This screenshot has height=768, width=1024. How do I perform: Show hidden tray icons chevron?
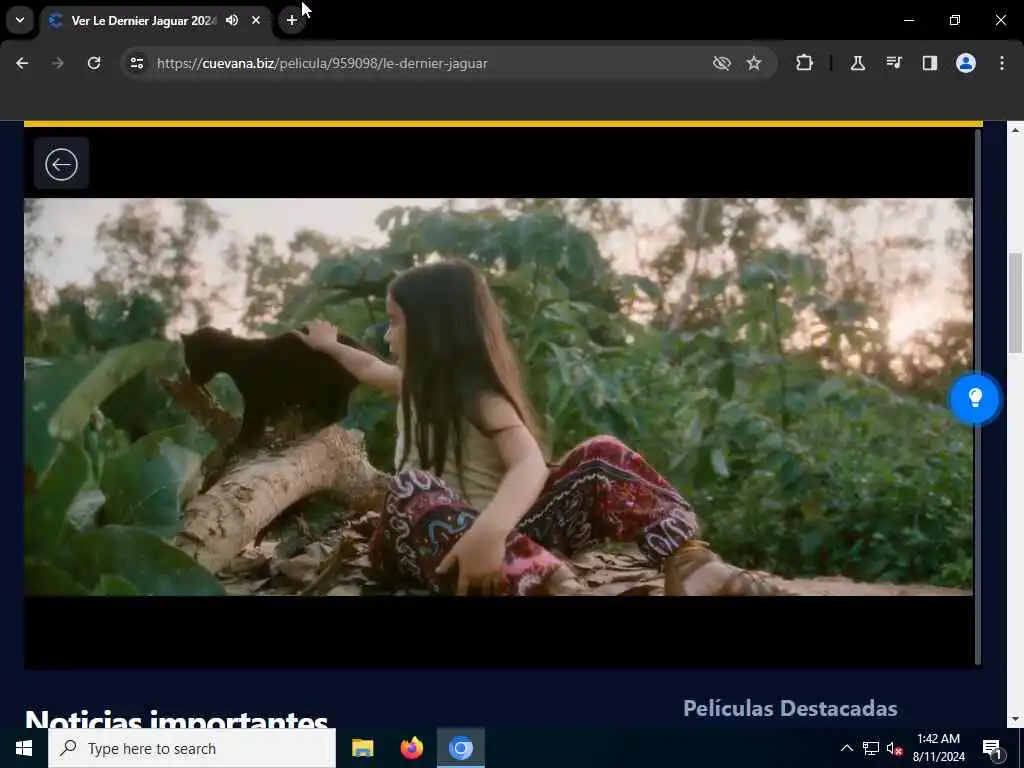tap(846, 748)
